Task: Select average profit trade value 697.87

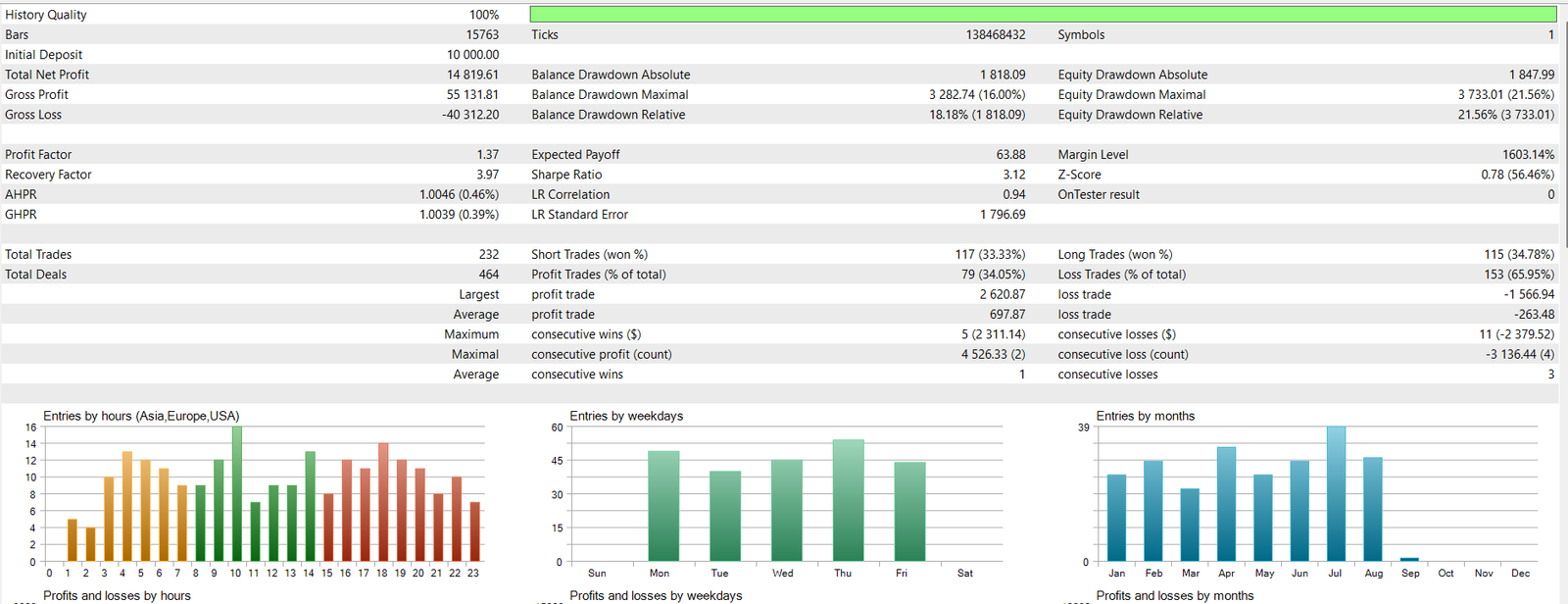Action: pos(1007,315)
